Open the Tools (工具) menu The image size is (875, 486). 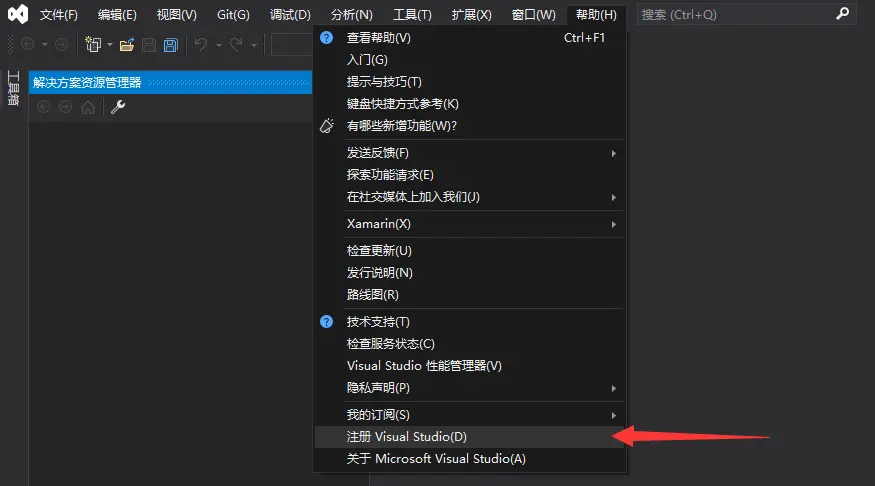412,15
